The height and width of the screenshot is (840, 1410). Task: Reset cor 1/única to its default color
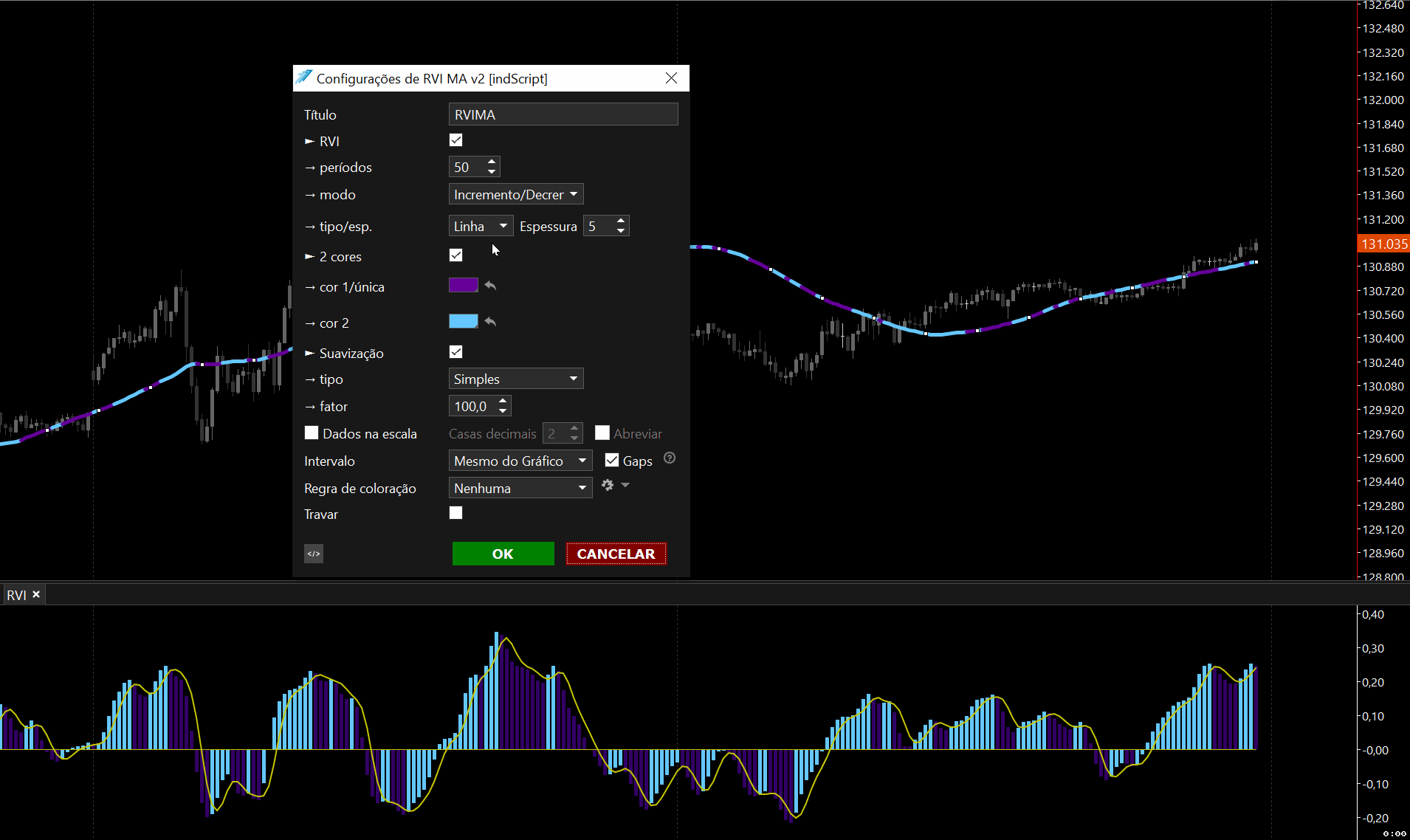coord(490,286)
